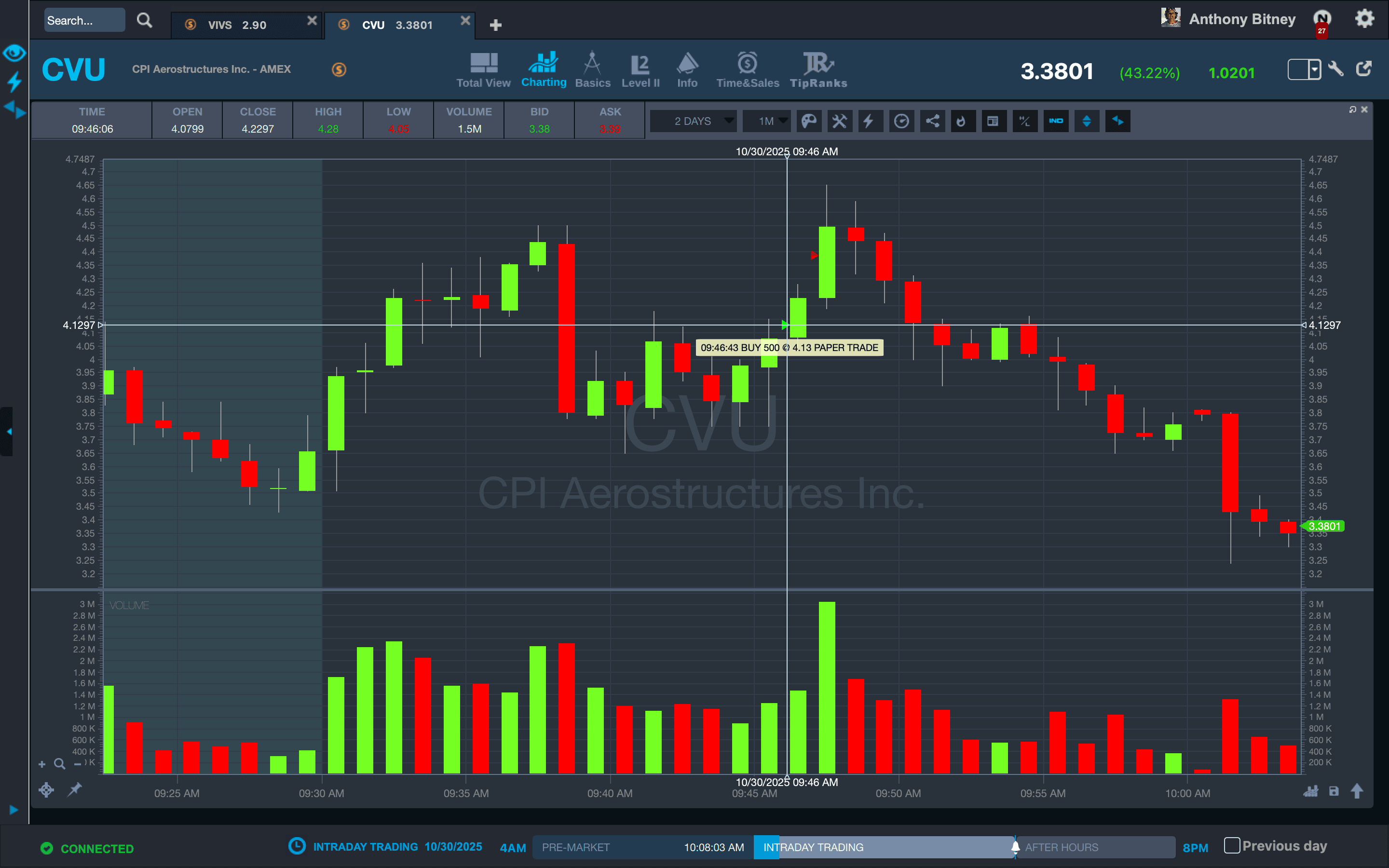This screenshot has height=868, width=1389.
Task: Add a new symbol tab
Action: [496, 25]
